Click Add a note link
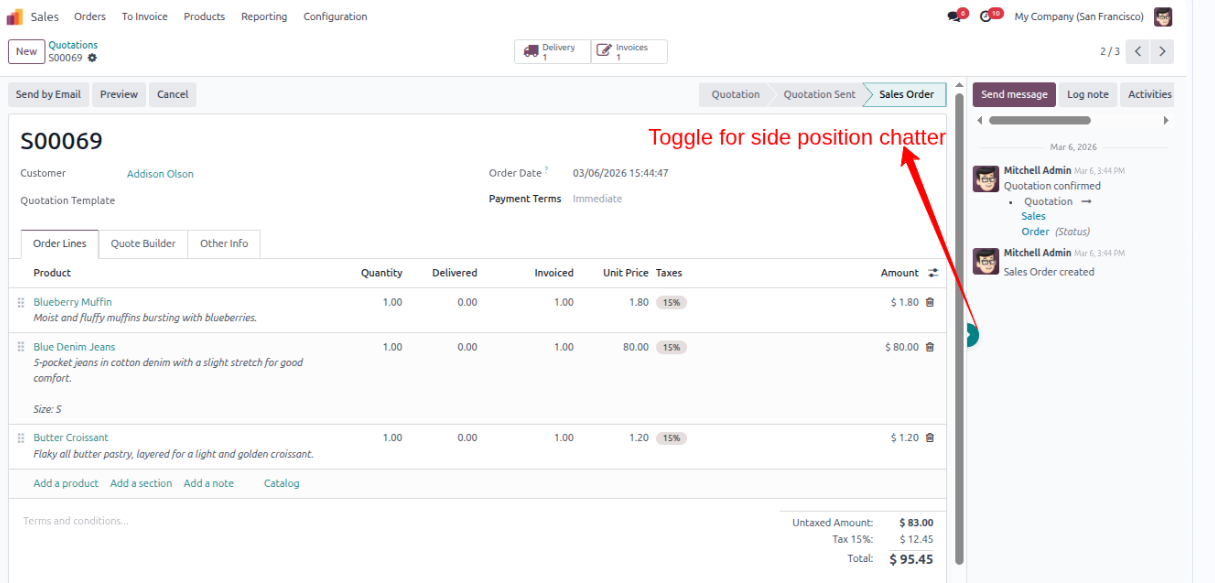The image size is (1215, 583). click(x=208, y=483)
